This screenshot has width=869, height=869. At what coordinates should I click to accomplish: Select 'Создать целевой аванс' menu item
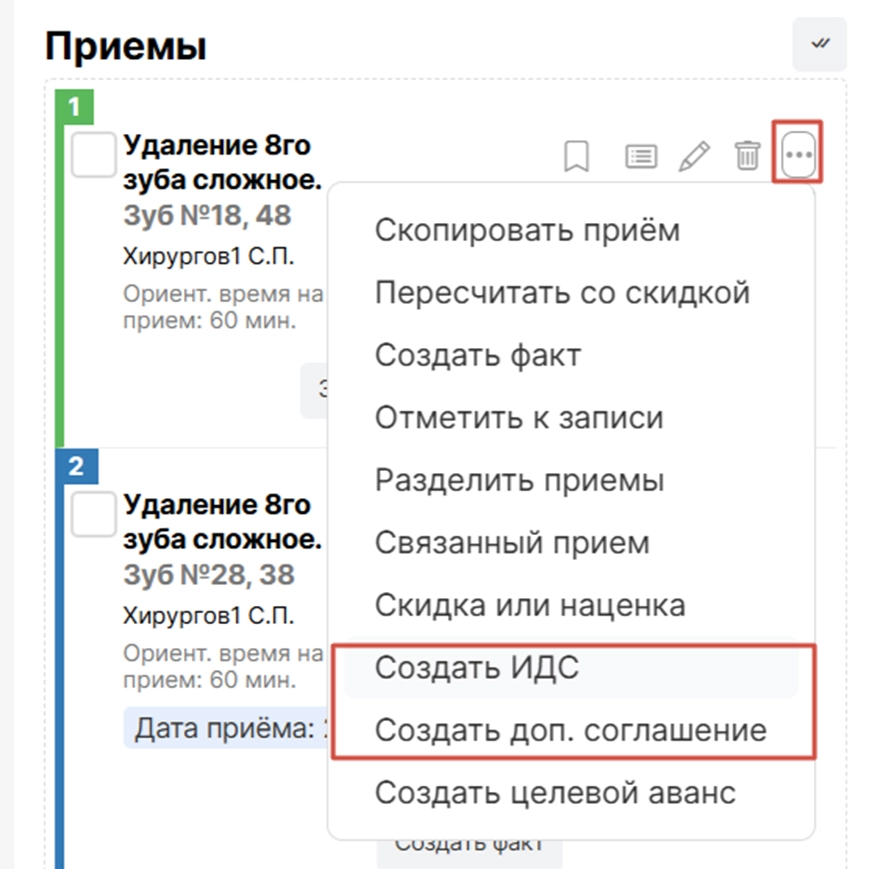click(555, 793)
